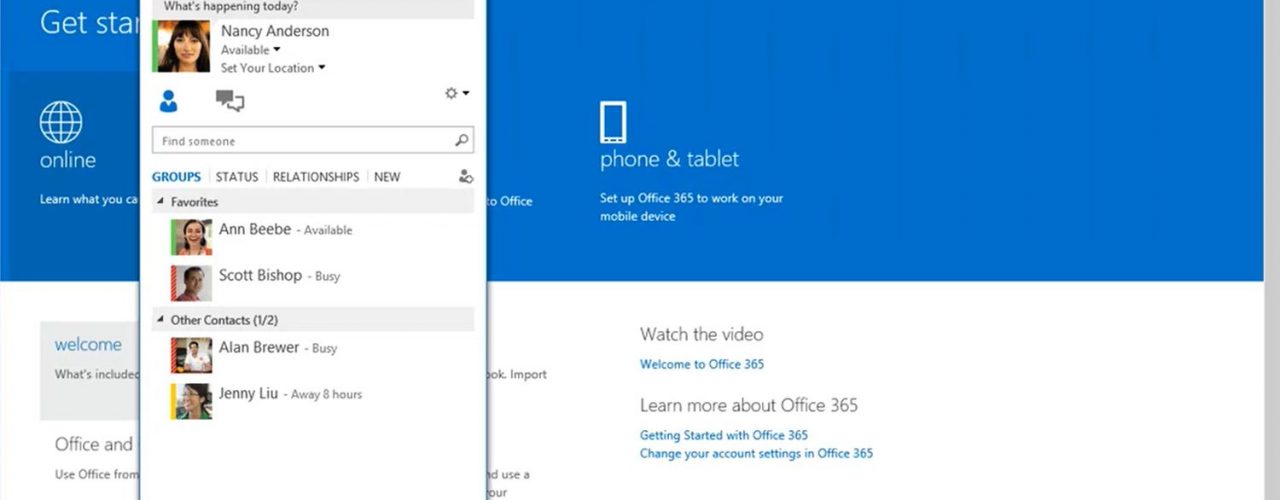Screen dimensions: 1280x500
Task: Open the options gear icon in Lync
Action: point(451,93)
